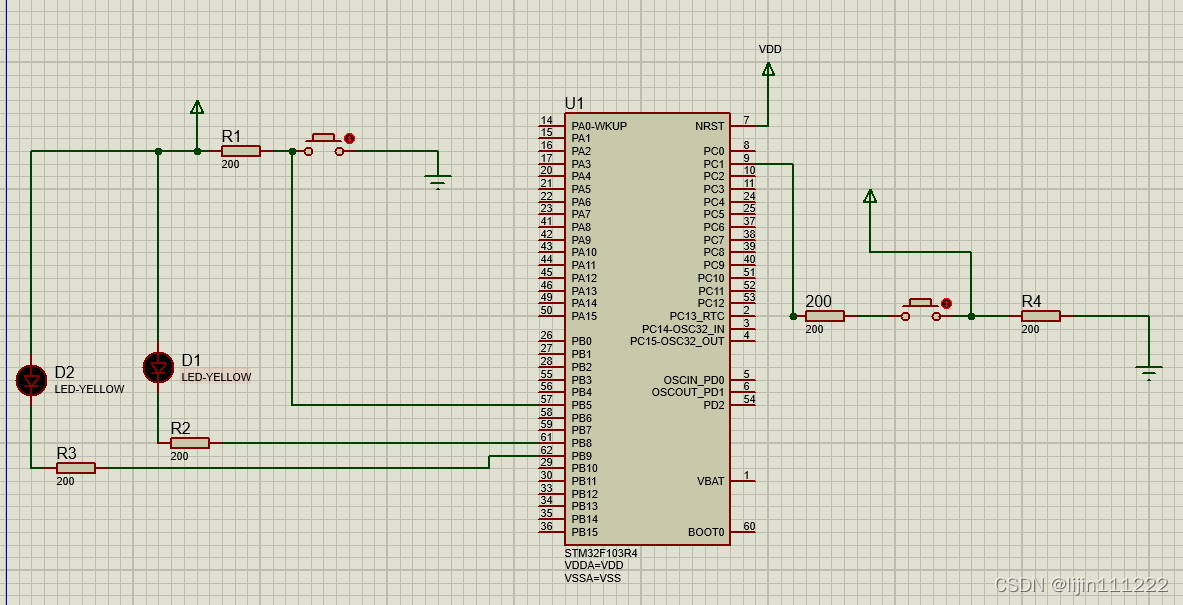
Task: Click the STM32F103R4 part name text
Action: (601, 553)
